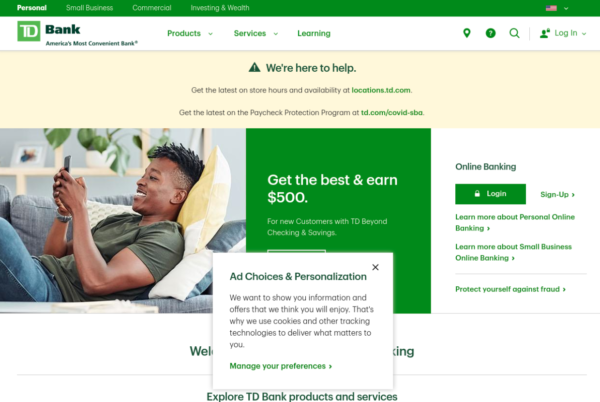Click the TD Bank logo
The height and width of the screenshot is (402, 600).
(x=29, y=31)
